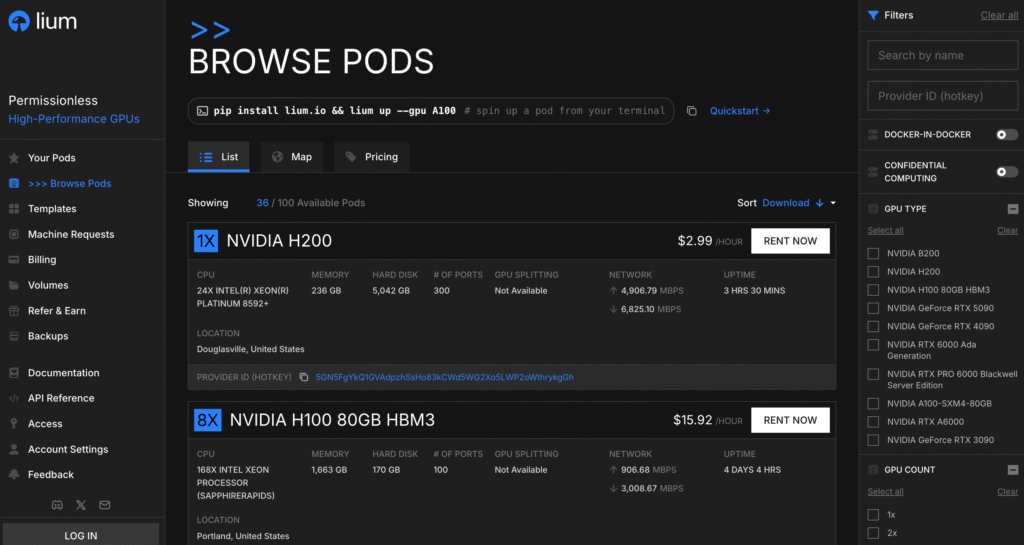
Task: Open the Discord link icon
Action: tap(57, 505)
